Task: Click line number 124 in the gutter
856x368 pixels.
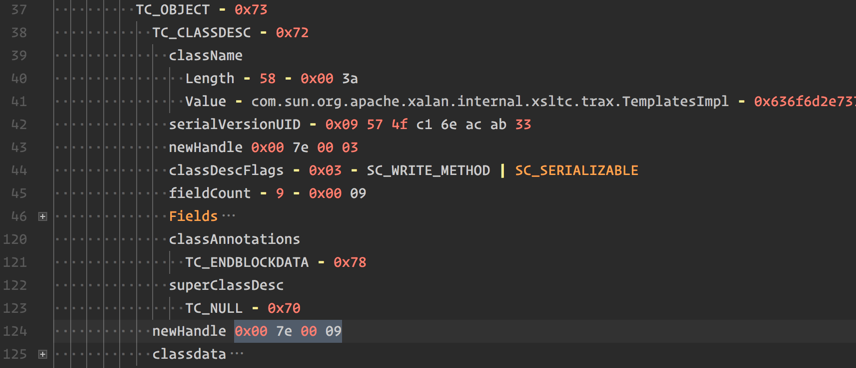Action: click(15, 331)
